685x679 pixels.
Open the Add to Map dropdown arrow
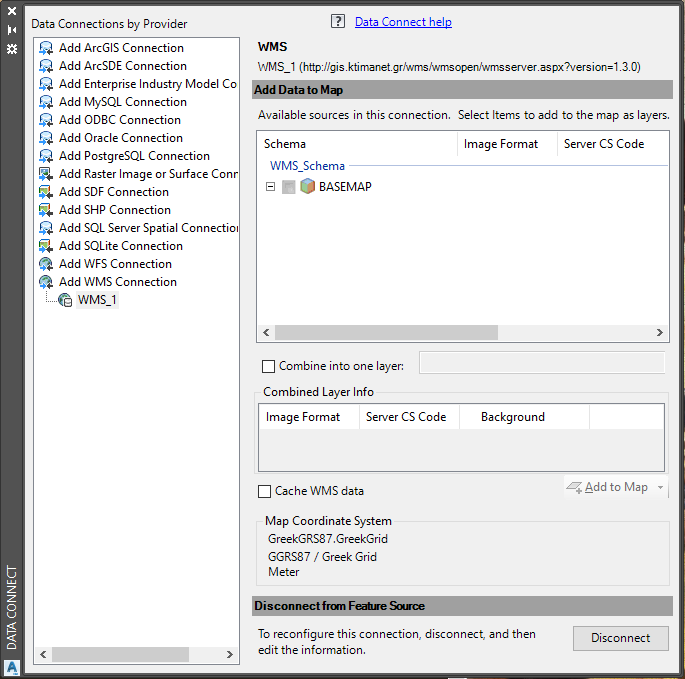[660, 488]
